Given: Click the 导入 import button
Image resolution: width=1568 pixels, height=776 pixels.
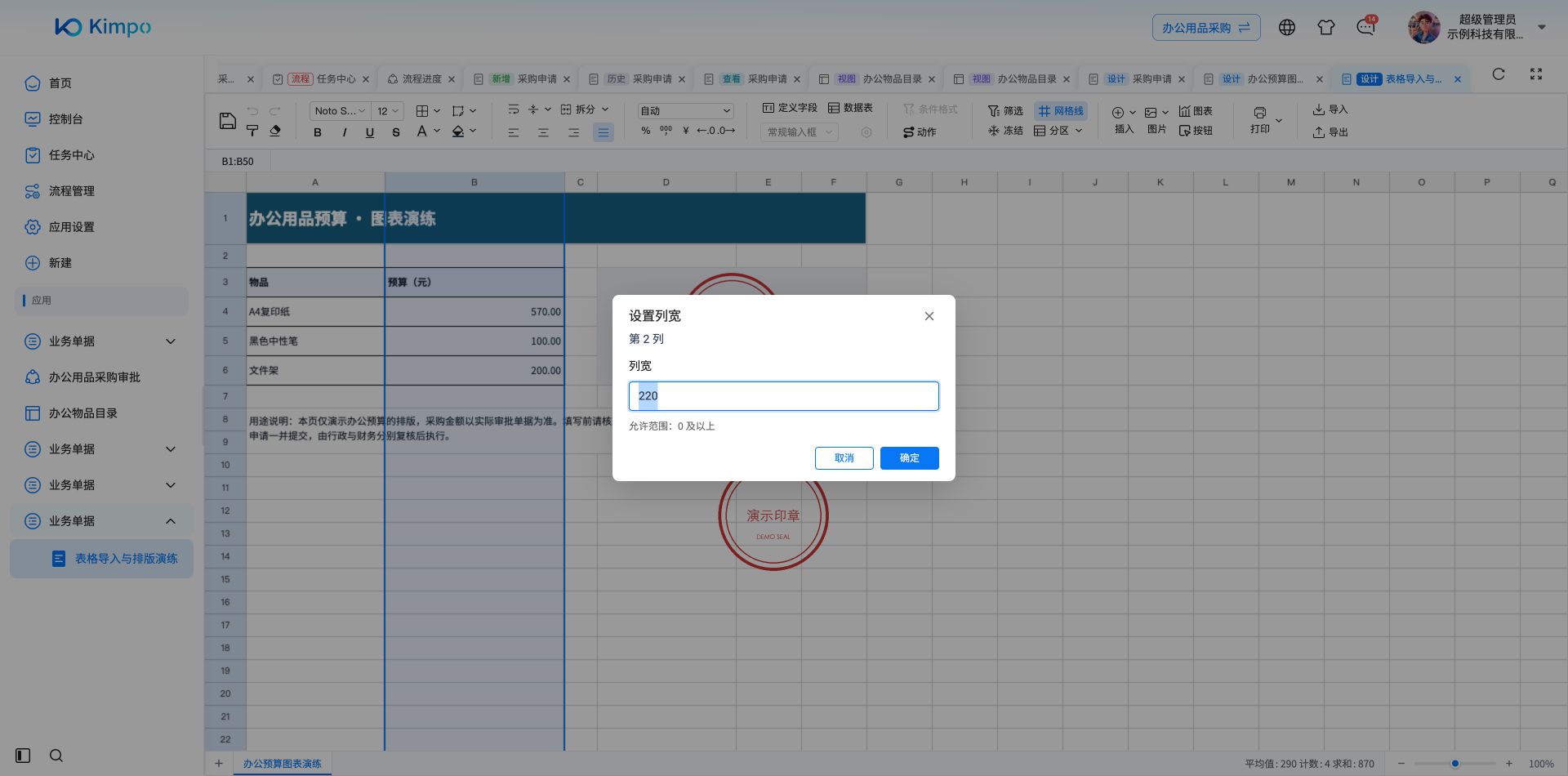Looking at the screenshot, I should click(x=1330, y=109).
